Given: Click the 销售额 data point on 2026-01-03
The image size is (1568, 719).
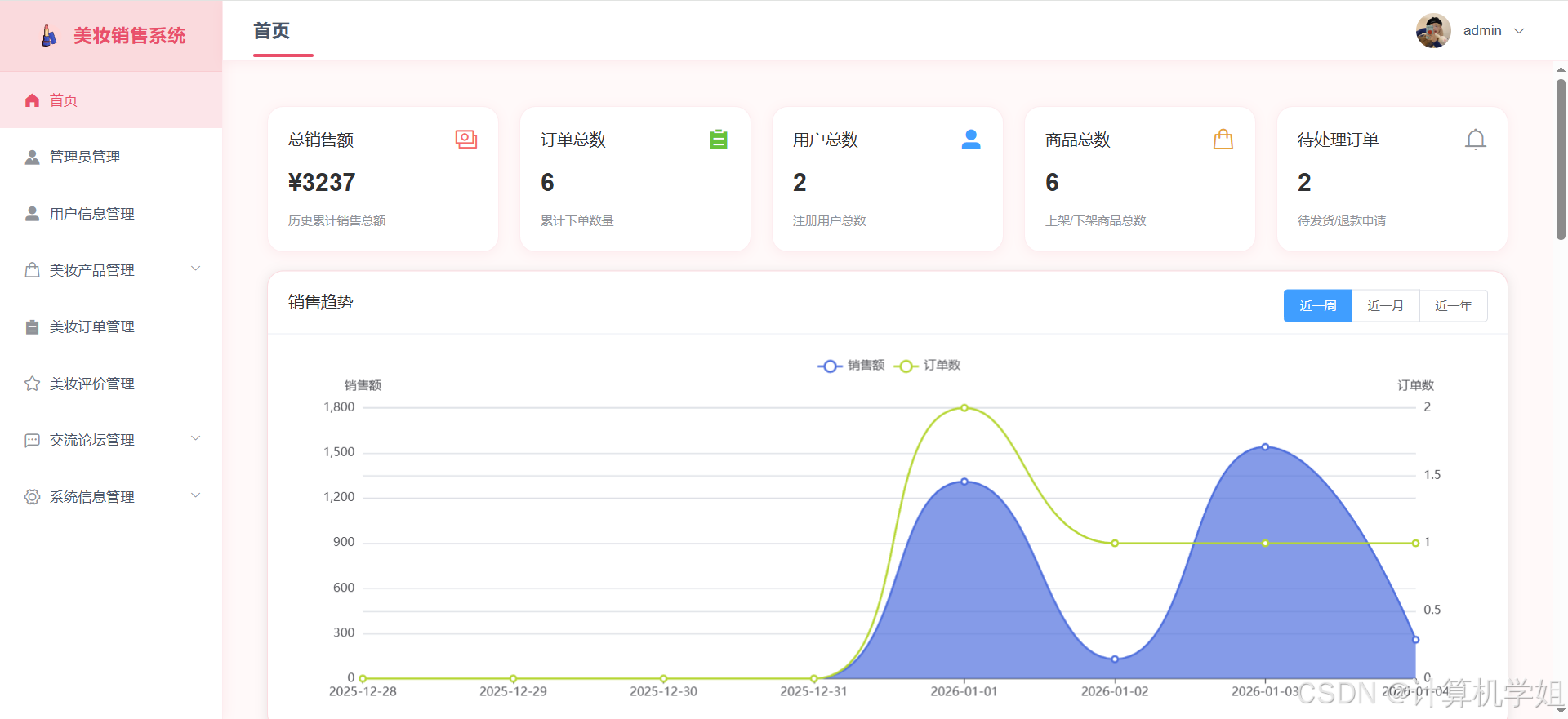Looking at the screenshot, I should click(1265, 447).
